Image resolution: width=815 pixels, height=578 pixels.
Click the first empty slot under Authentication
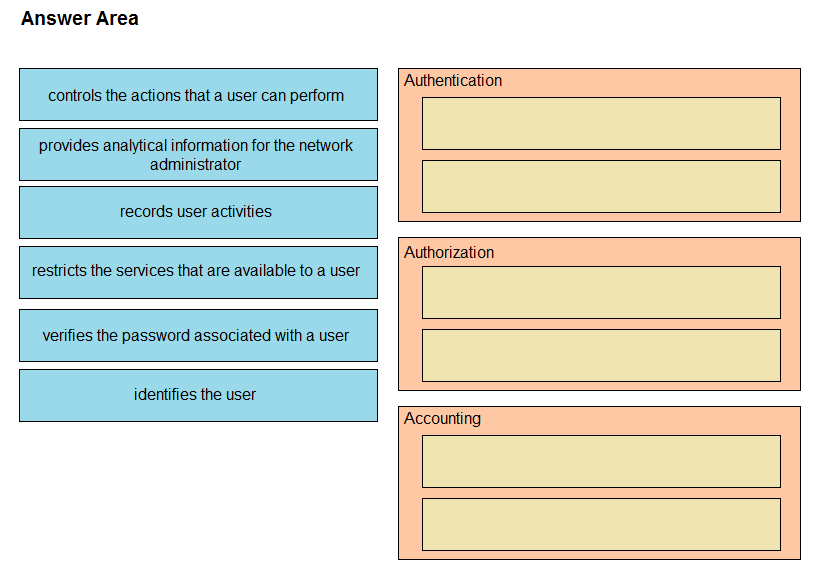point(601,124)
